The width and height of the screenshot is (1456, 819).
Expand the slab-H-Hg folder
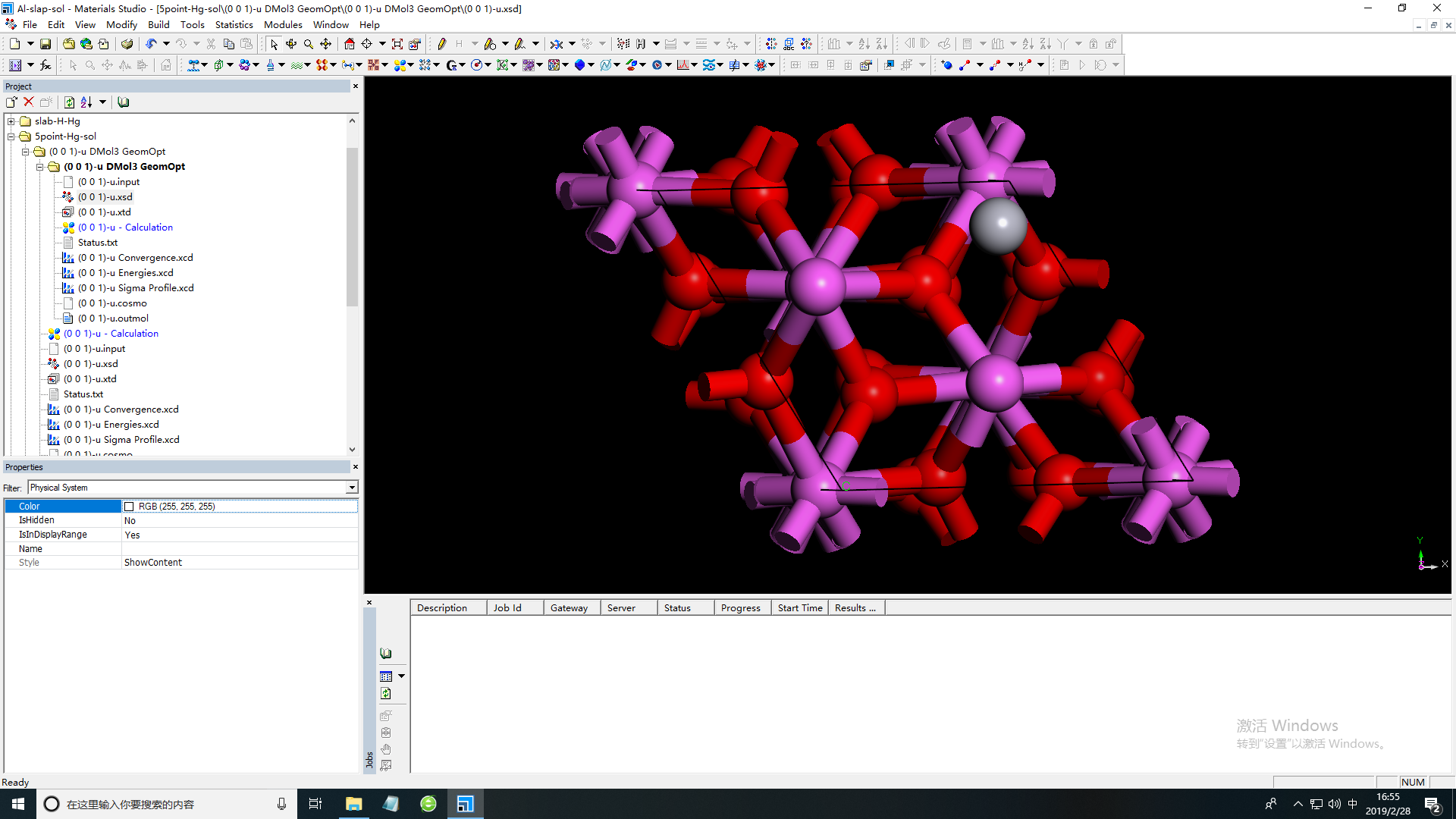[11, 121]
